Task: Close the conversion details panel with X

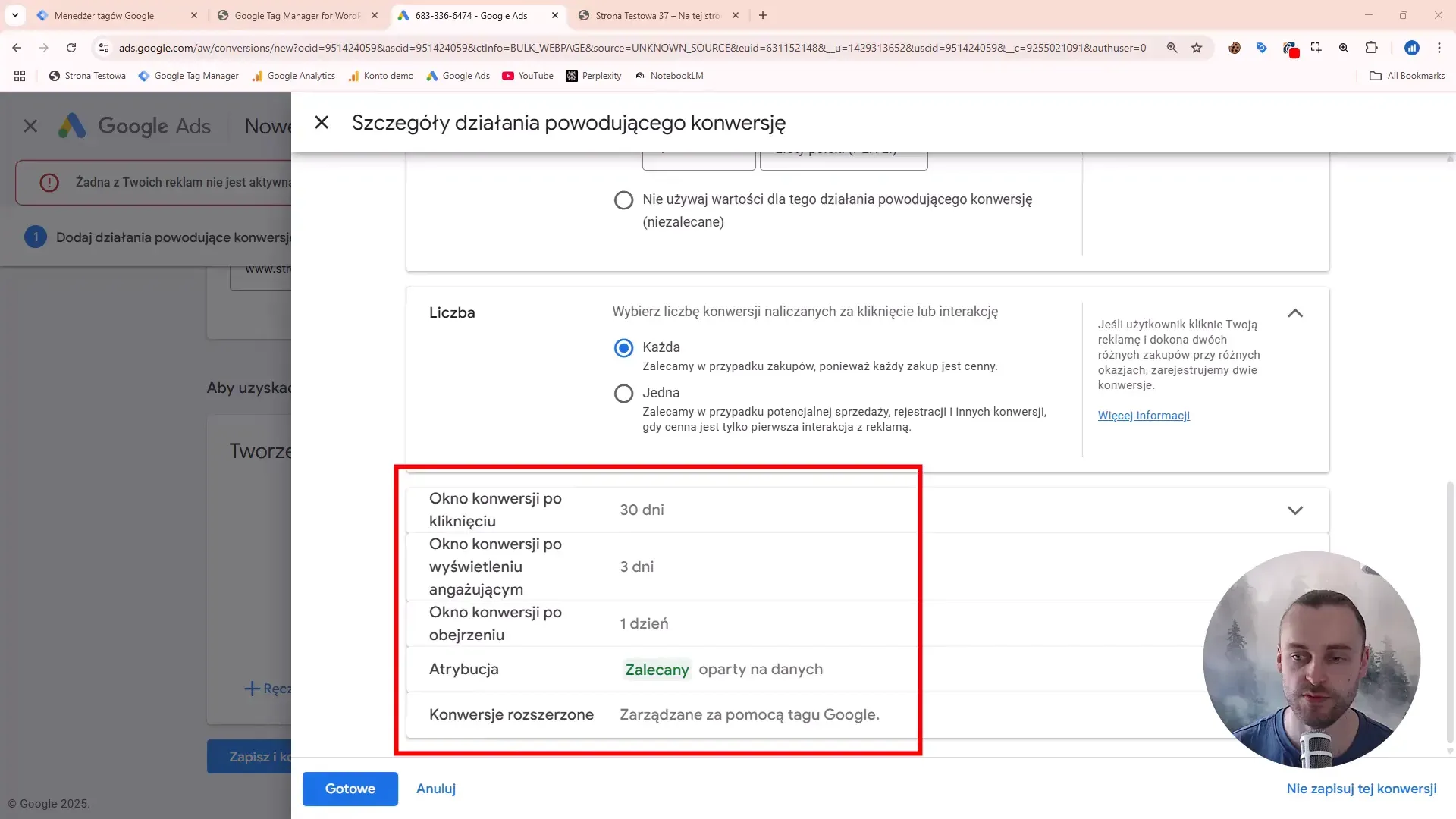Action: coord(322,122)
